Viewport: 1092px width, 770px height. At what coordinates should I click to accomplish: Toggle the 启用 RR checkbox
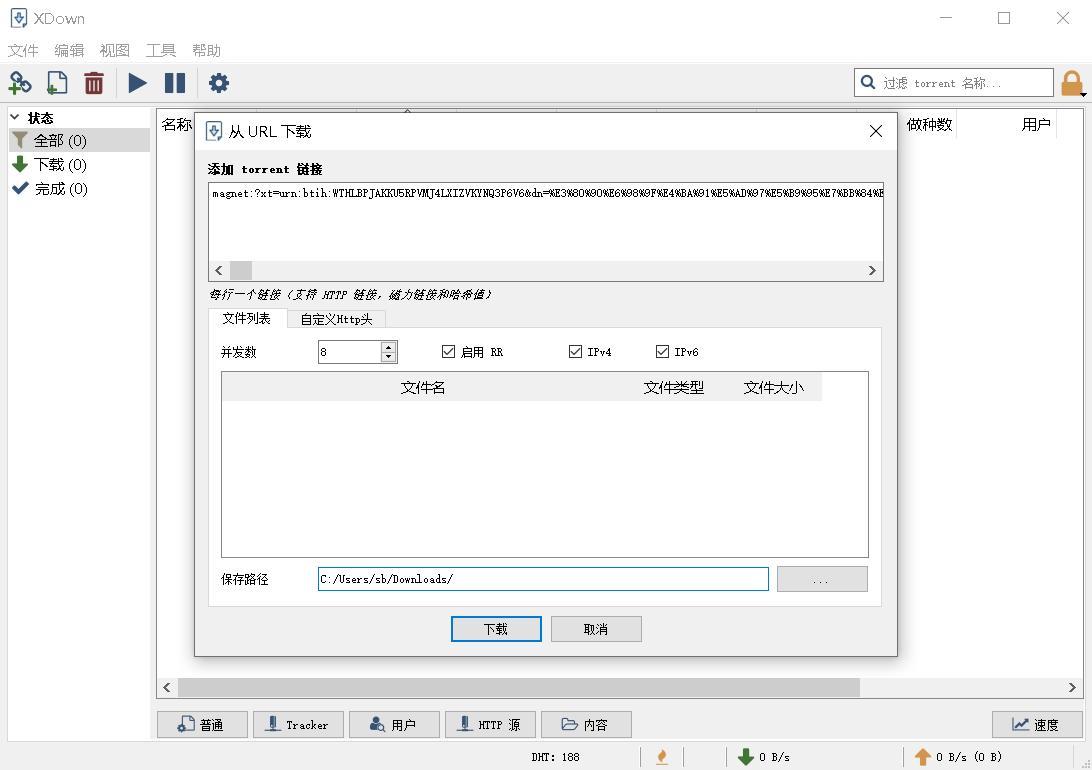449,352
